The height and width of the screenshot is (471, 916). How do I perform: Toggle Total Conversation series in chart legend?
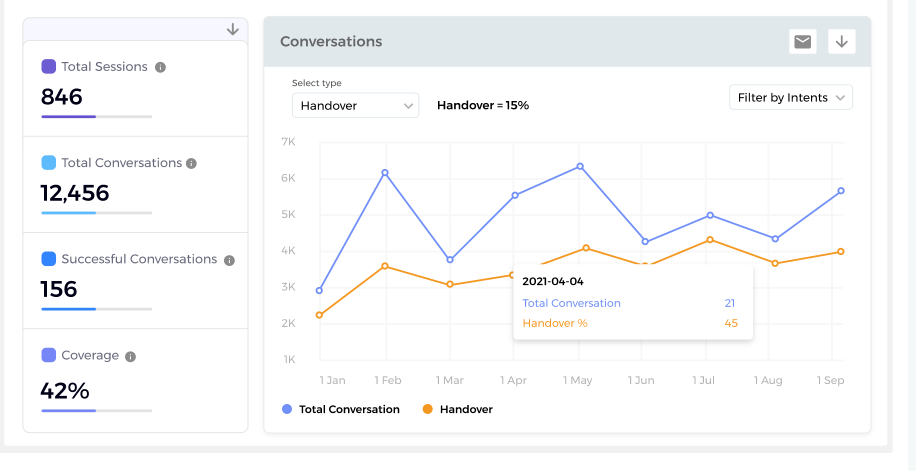coord(341,409)
